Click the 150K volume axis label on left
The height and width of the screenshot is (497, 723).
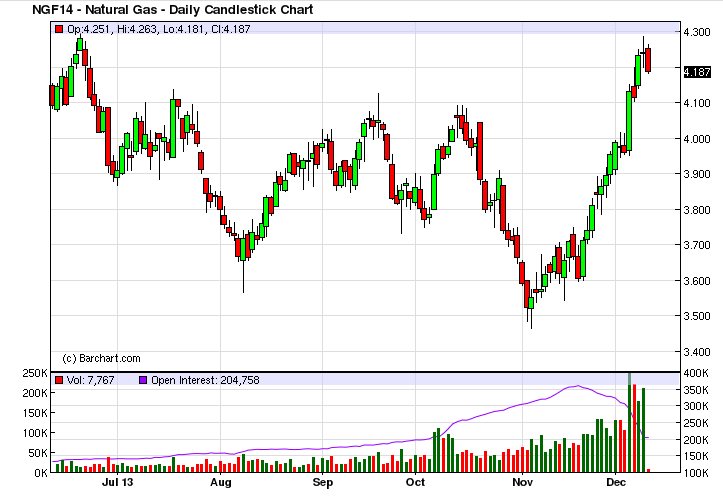pos(35,413)
